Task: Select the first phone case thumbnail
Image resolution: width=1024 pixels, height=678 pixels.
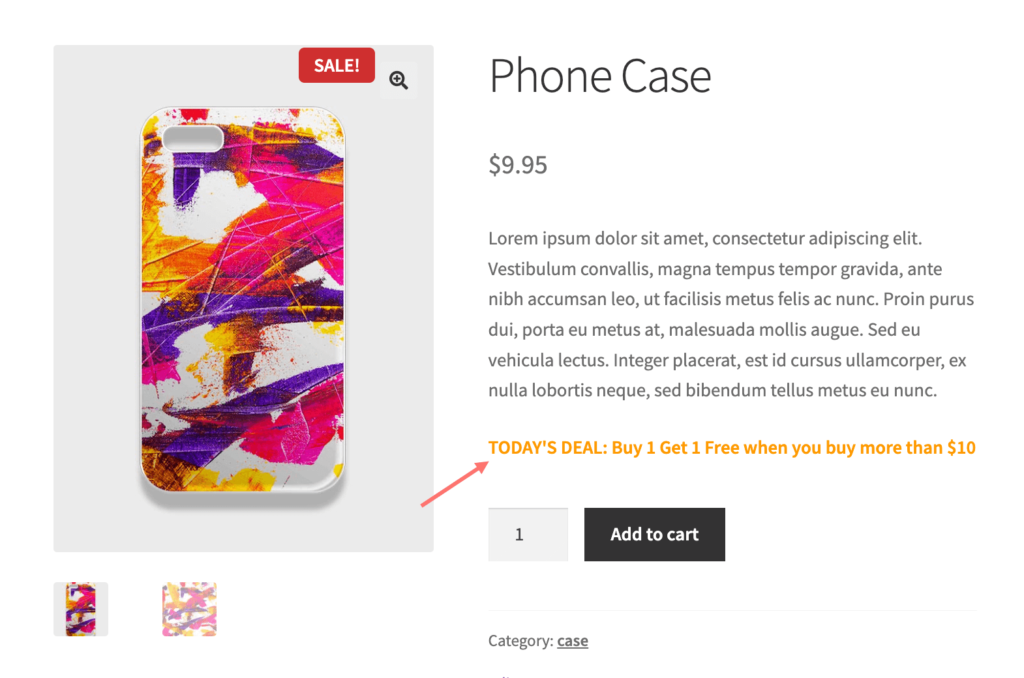Action: click(x=81, y=609)
